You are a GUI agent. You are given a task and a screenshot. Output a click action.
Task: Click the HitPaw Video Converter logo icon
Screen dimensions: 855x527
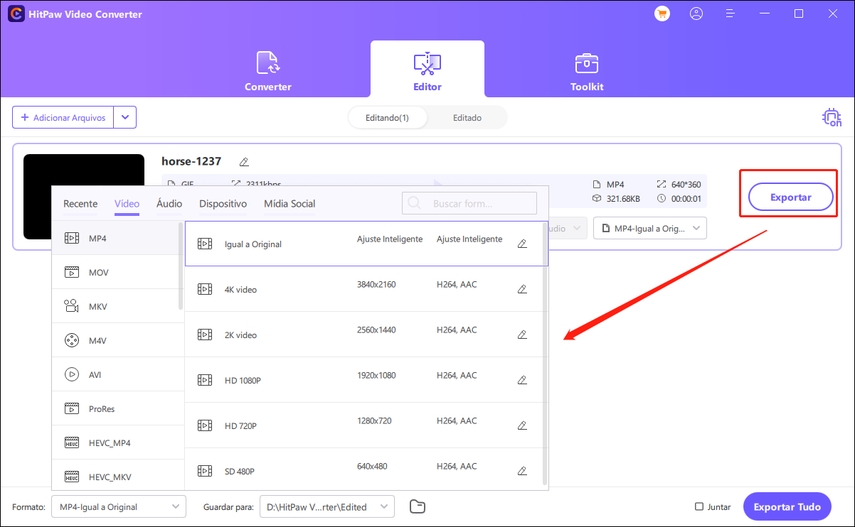pyautogui.click(x=16, y=14)
